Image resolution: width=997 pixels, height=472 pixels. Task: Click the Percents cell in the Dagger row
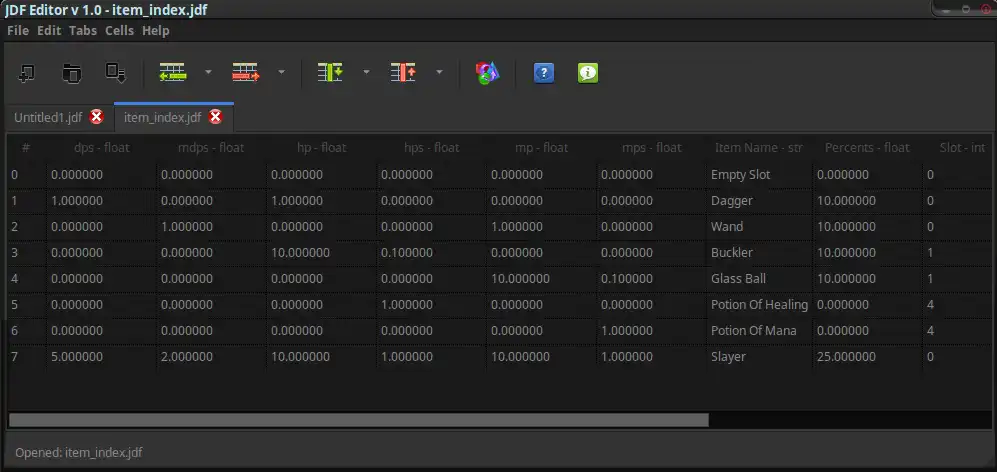tap(867, 200)
